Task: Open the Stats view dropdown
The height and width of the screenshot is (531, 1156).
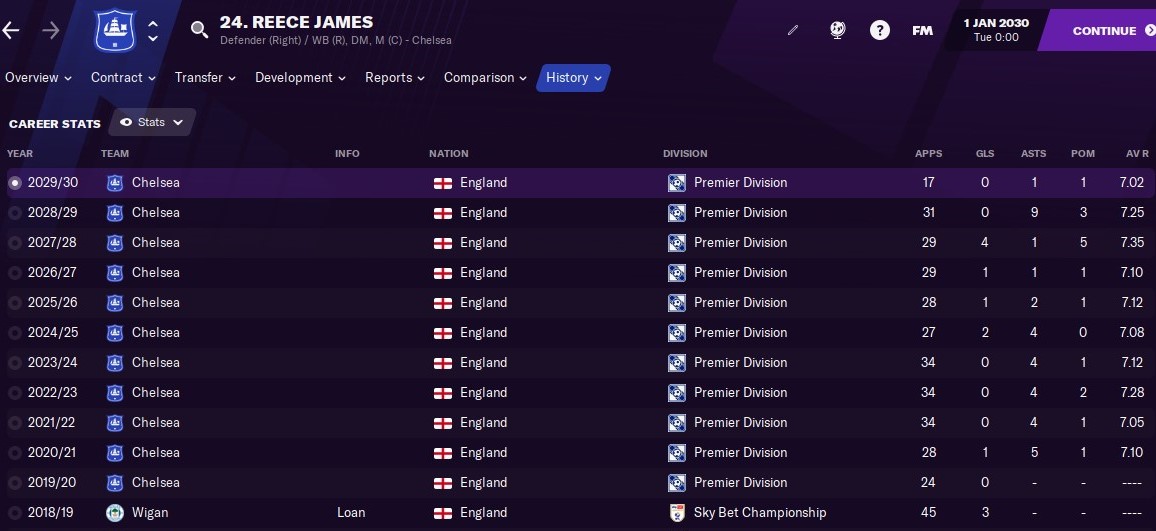Action: (x=152, y=122)
